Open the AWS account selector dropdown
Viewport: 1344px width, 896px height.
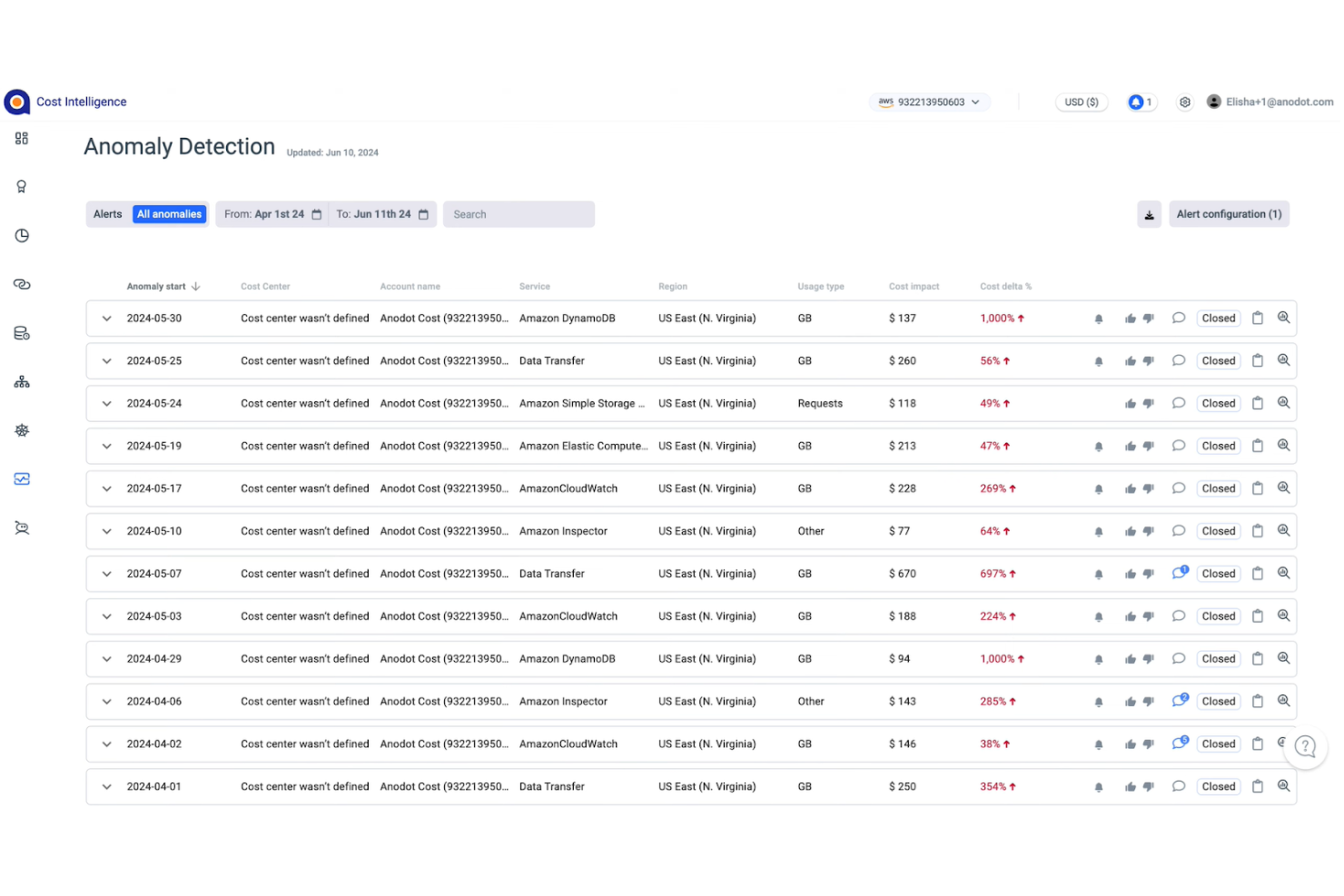[x=929, y=102]
